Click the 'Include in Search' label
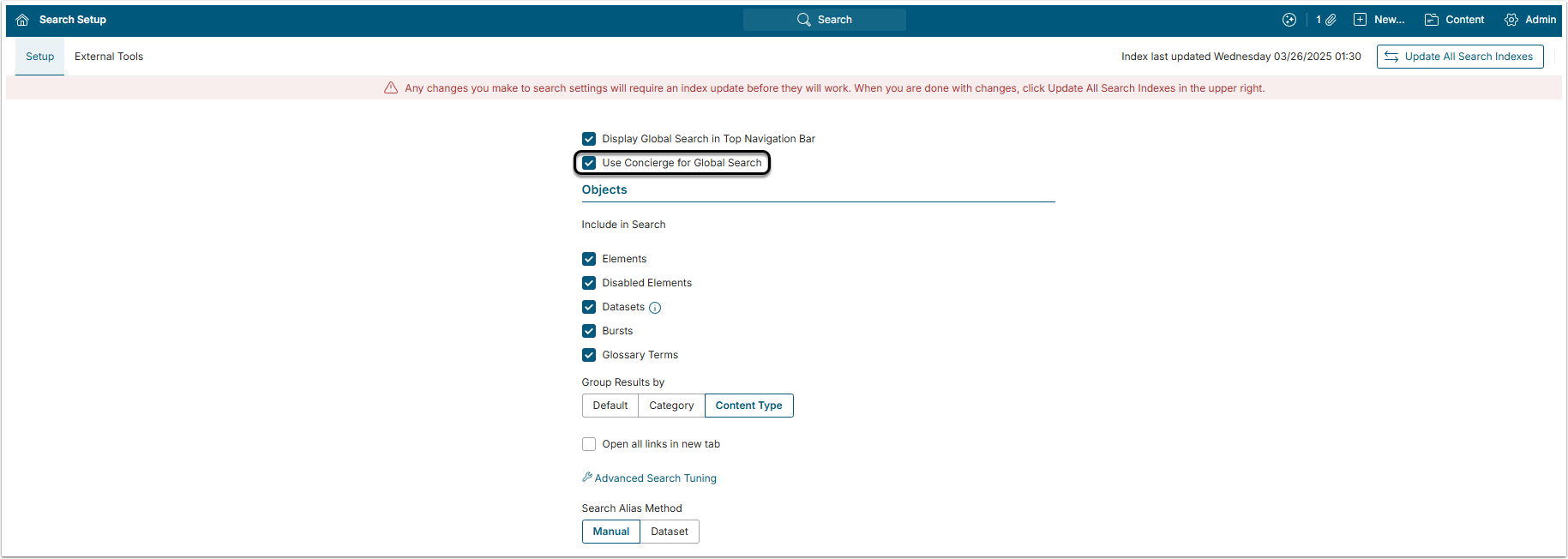1568x559 pixels. point(624,225)
